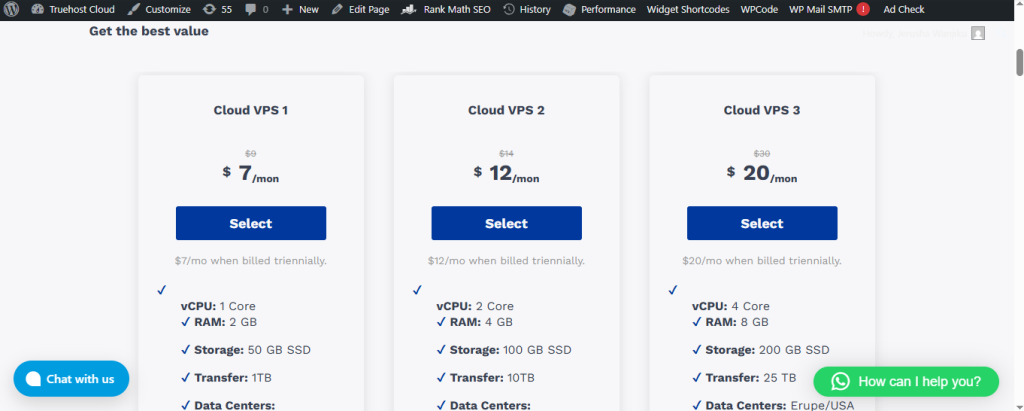Click 'Transfer: 10TB' feature

[485, 378]
